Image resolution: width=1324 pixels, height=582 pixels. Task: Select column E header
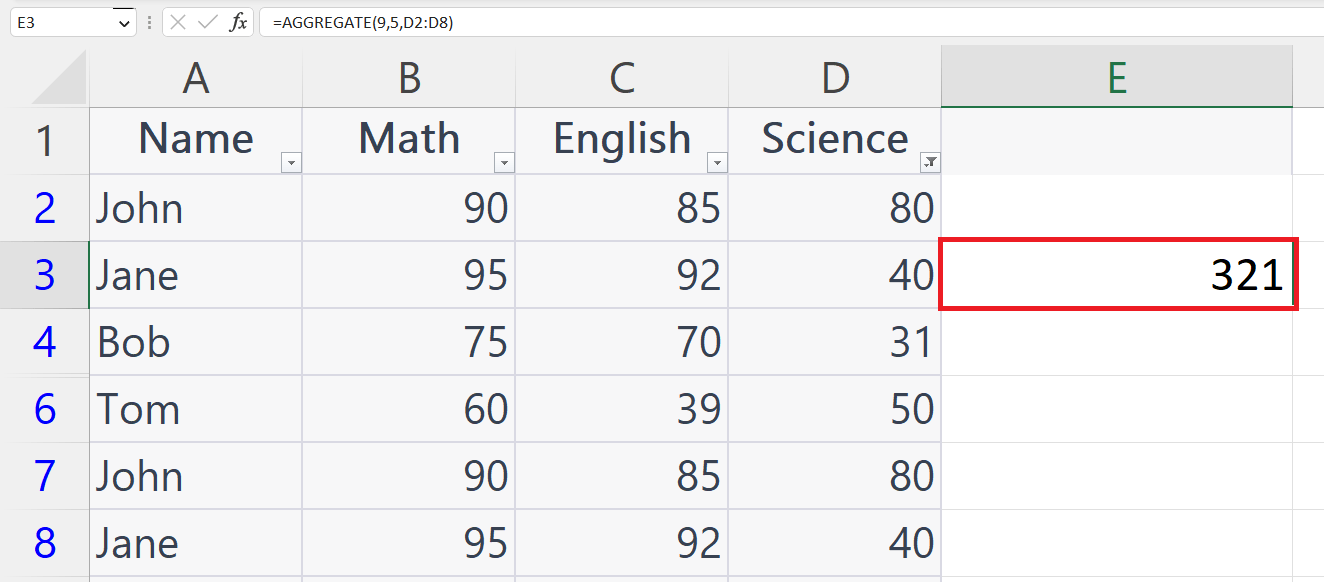(x=1116, y=75)
